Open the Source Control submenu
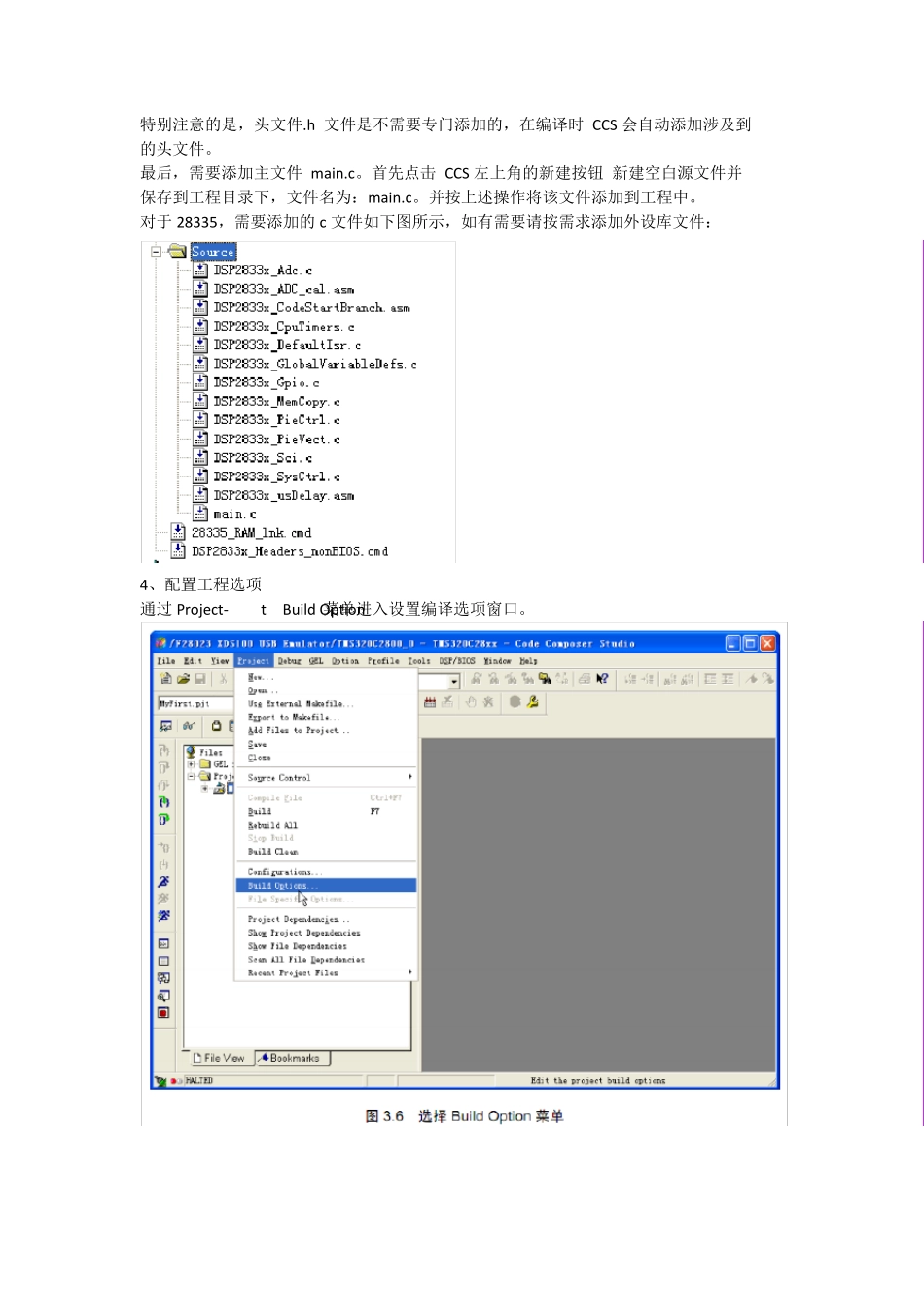 tap(326, 778)
